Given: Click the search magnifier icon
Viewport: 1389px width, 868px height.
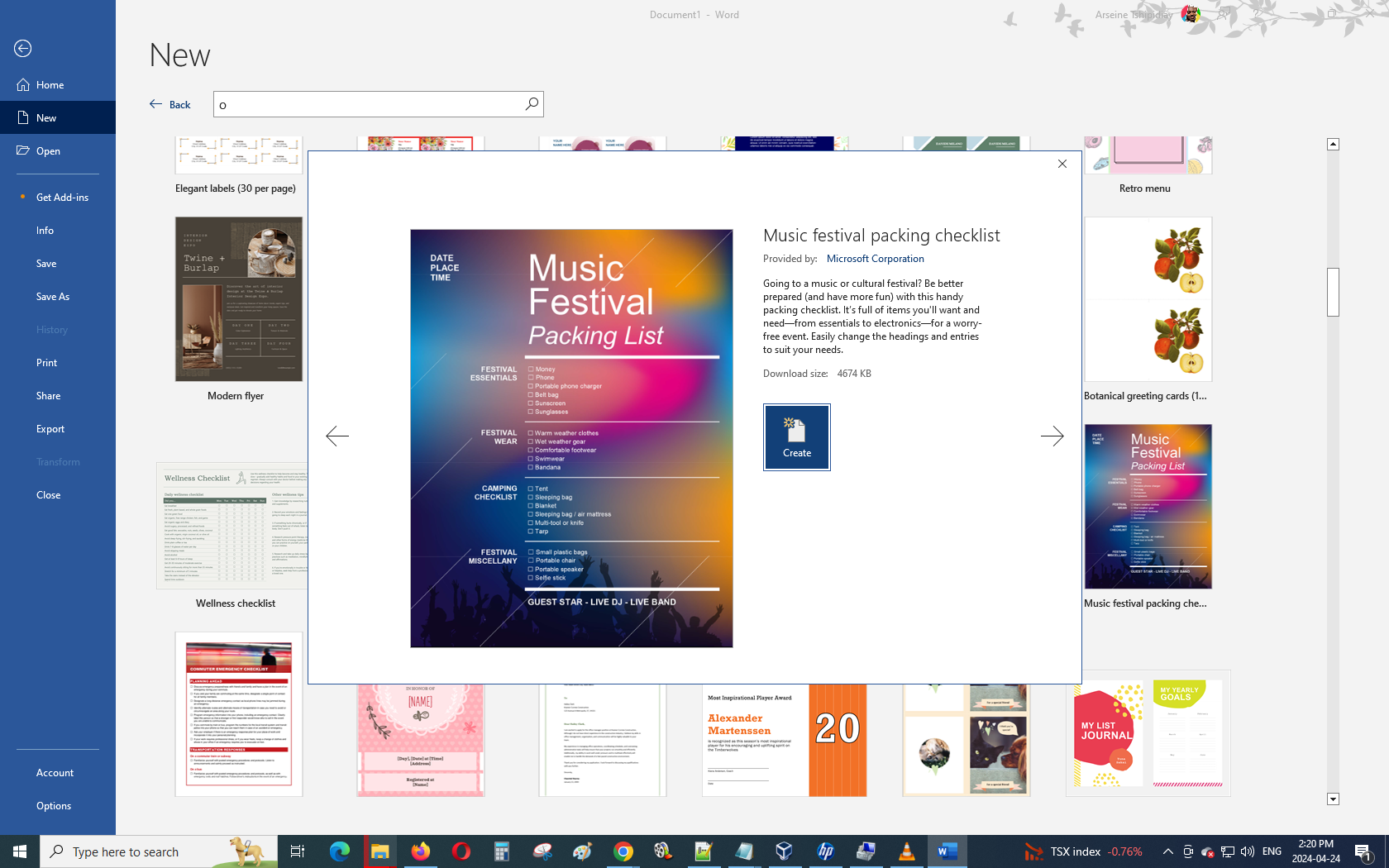Looking at the screenshot, I should [532, 104].
